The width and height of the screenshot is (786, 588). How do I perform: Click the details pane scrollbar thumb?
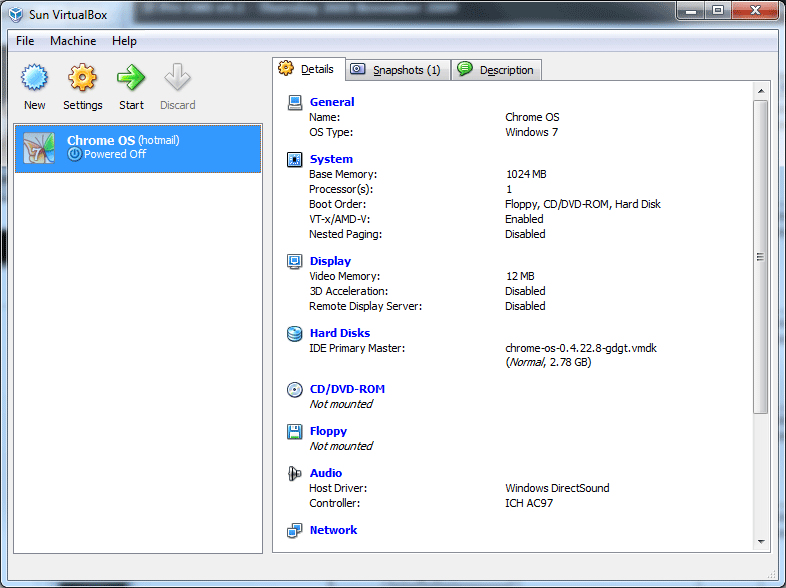761,257
